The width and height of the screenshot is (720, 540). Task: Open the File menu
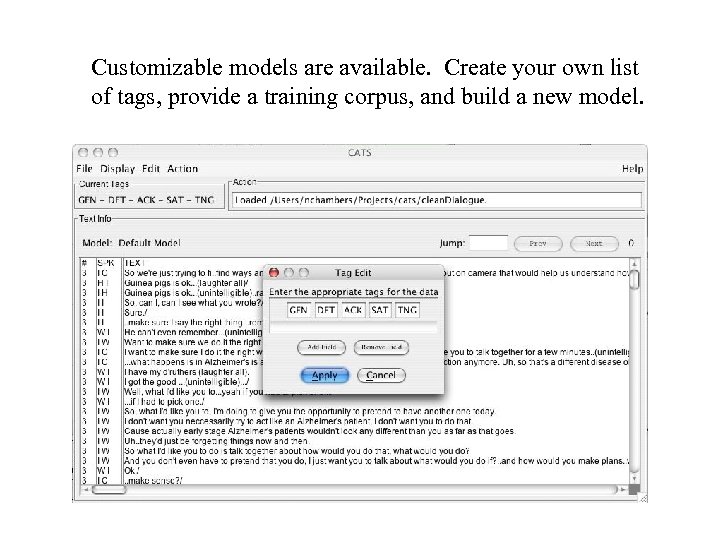tap(84, 169)
